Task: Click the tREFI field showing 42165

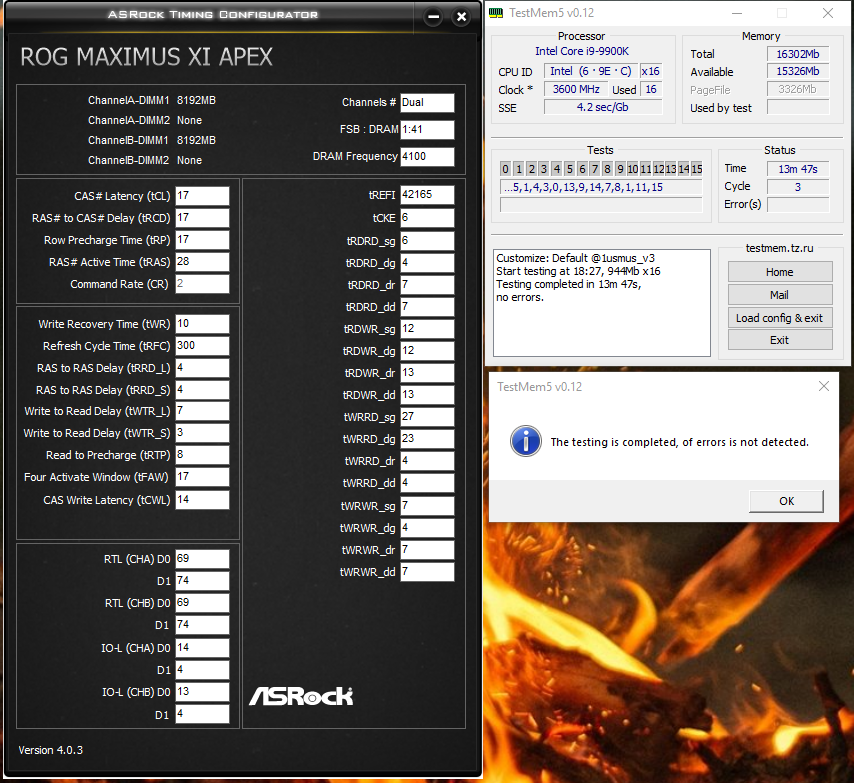Action: pyautogui.click(x=427, y=195)
